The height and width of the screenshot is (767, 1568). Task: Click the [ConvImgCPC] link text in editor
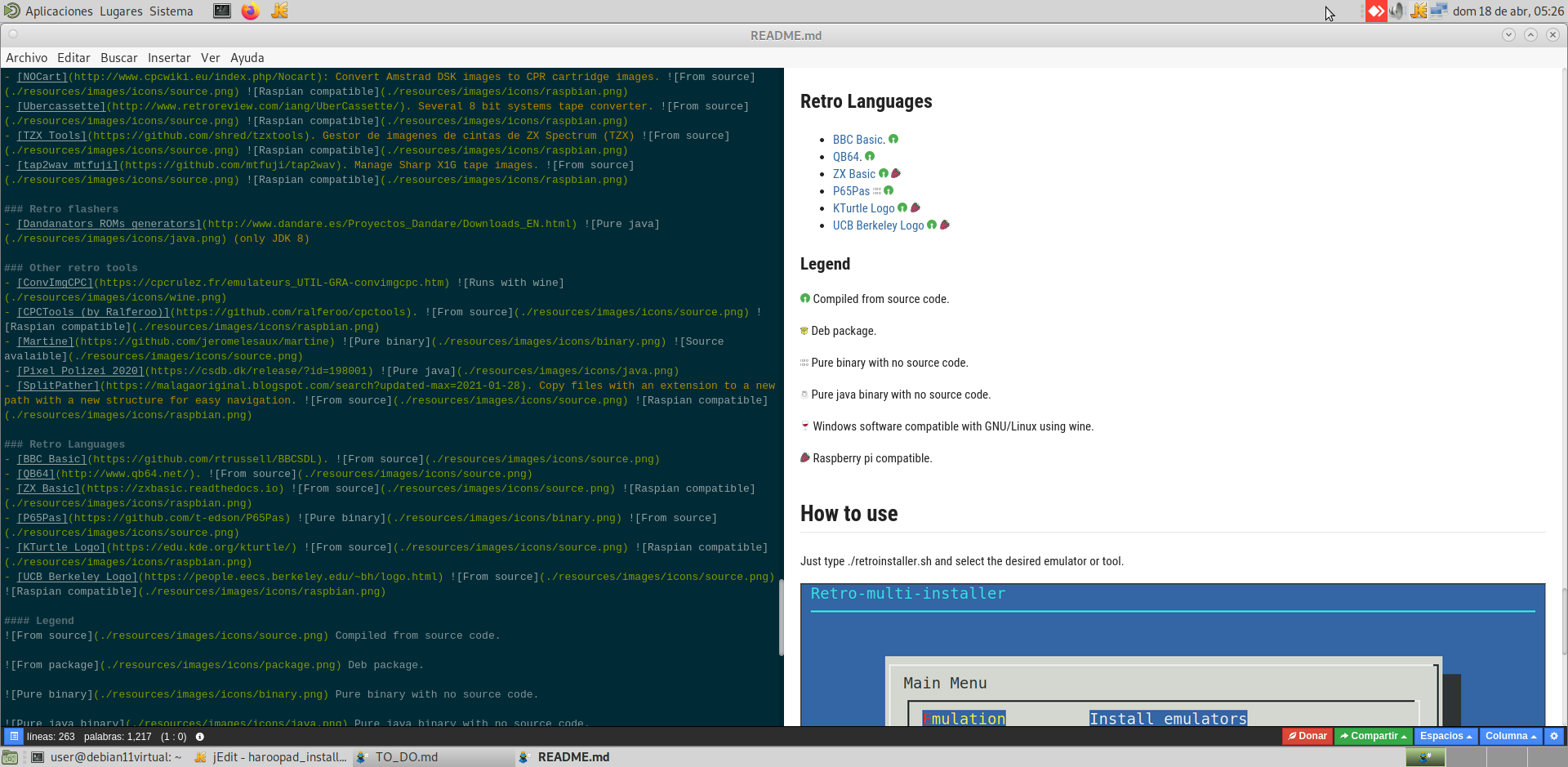[x=56, y=283]
